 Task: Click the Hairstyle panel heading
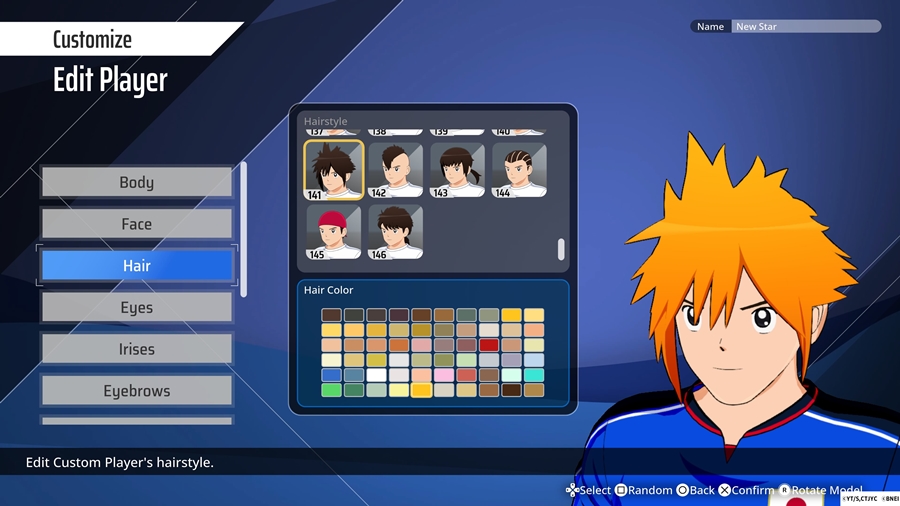click(x=325, y=121)
